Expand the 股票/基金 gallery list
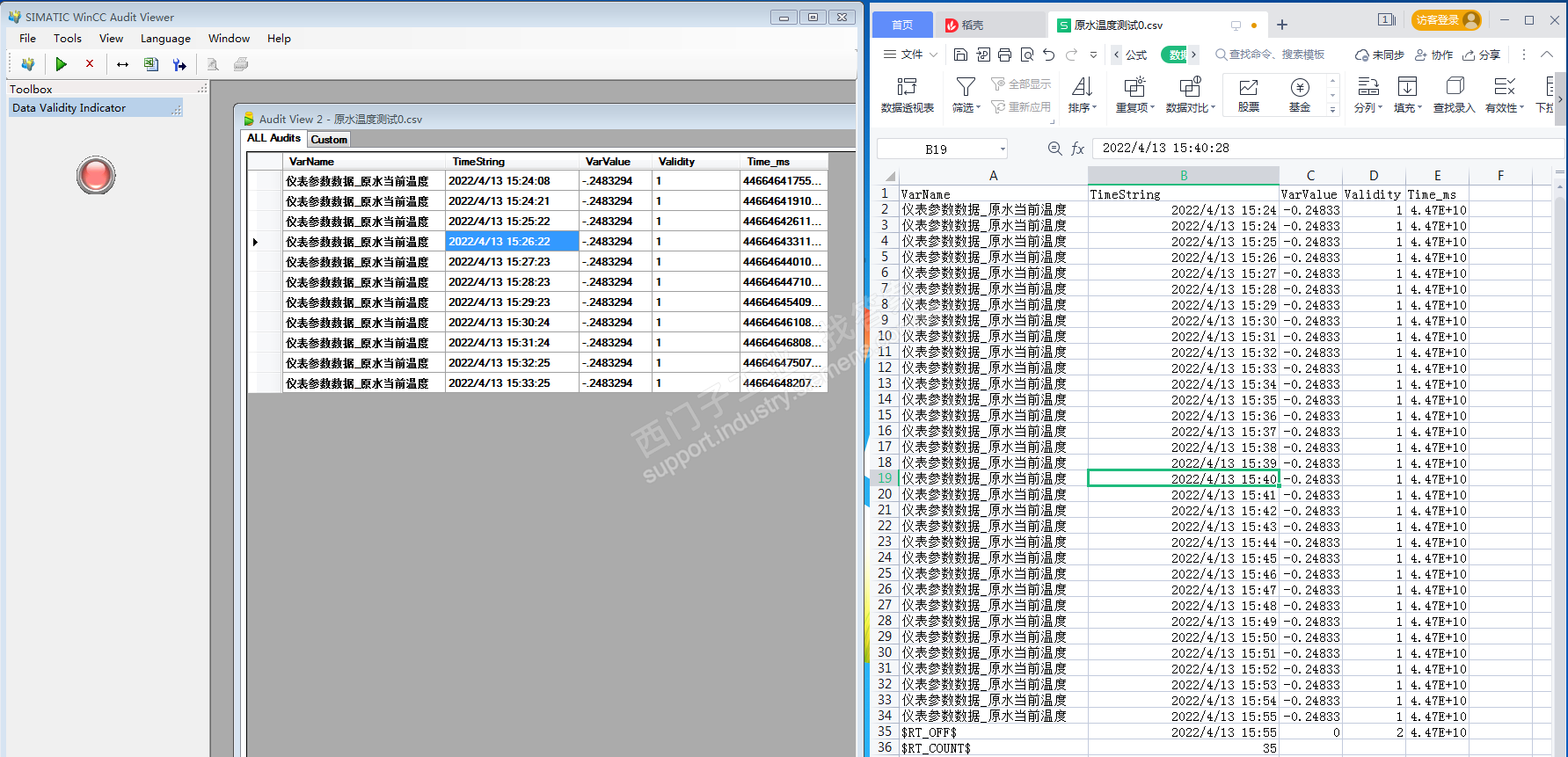The width and height of the screenshot is (1568, 757). 1333,110
